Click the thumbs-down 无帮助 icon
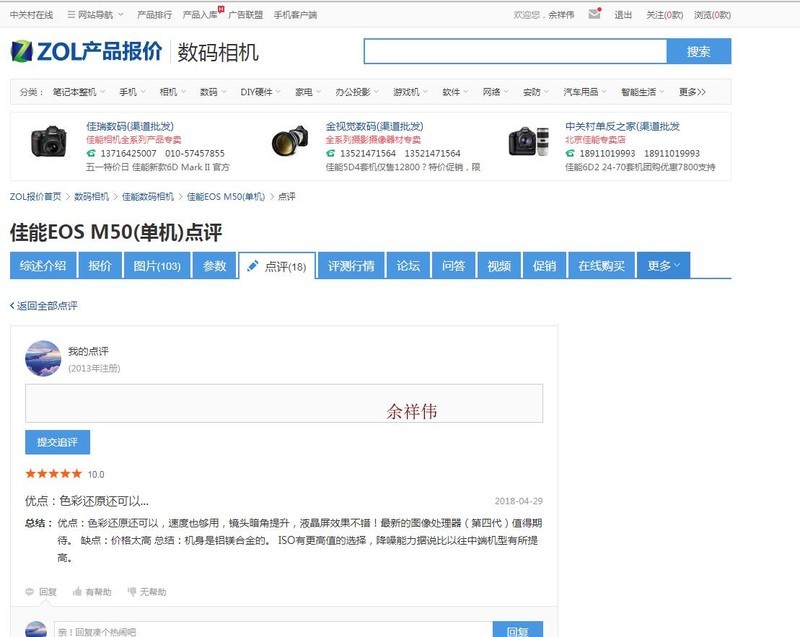 coord(132,592)
